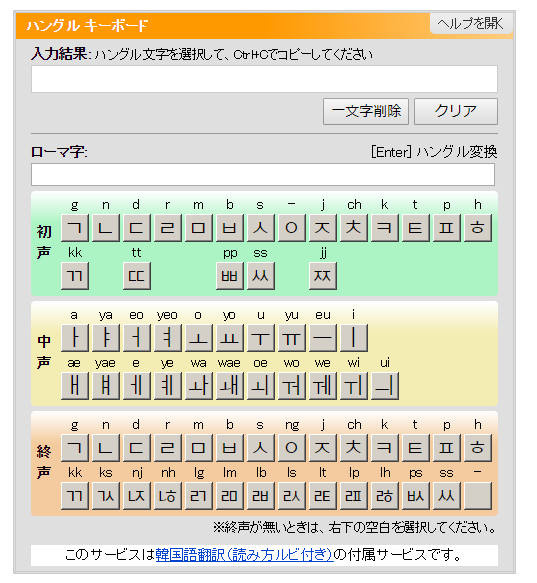This screenshot has height=583, width=537.
Task: Click the initial double ㄲ (kk) key
Action: (75, 276)
